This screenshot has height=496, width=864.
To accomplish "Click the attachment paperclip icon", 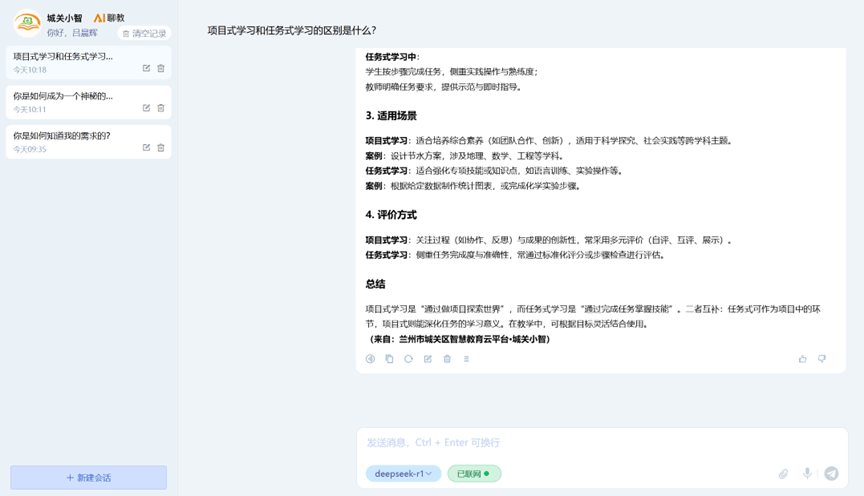I will [784, 474].
